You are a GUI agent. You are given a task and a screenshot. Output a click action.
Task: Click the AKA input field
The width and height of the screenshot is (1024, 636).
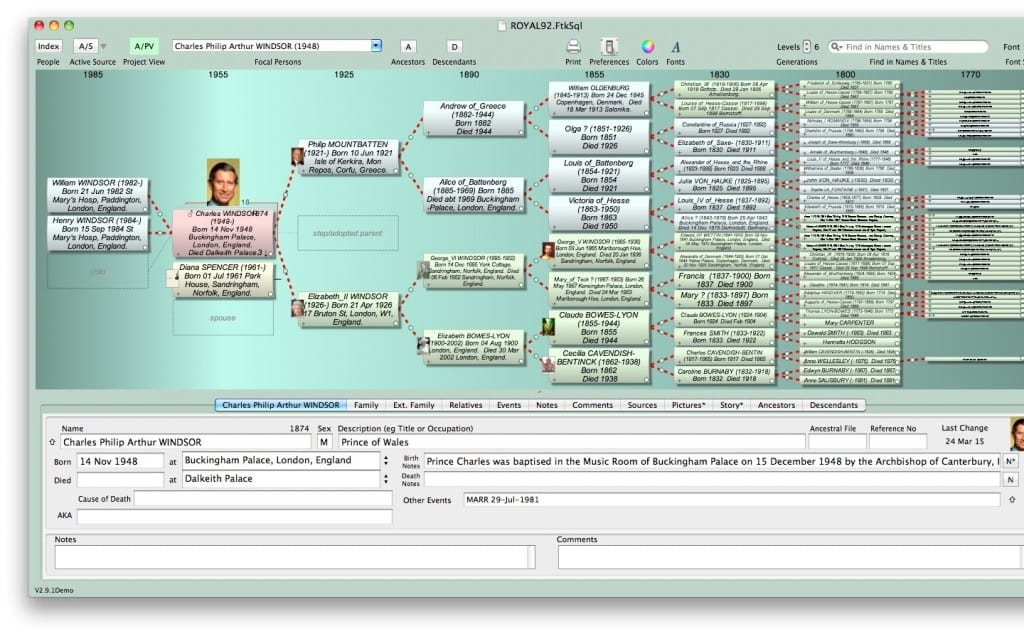tap(234, 516)
